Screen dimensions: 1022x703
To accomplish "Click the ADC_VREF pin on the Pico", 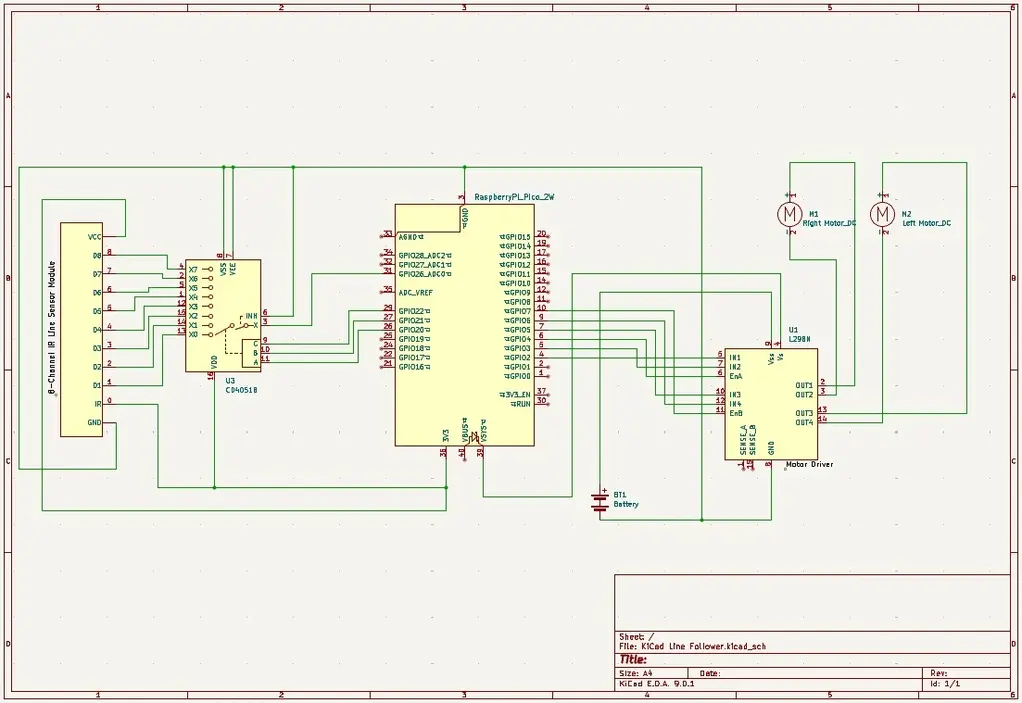I will pyautogui.click(x=416, y=293).
